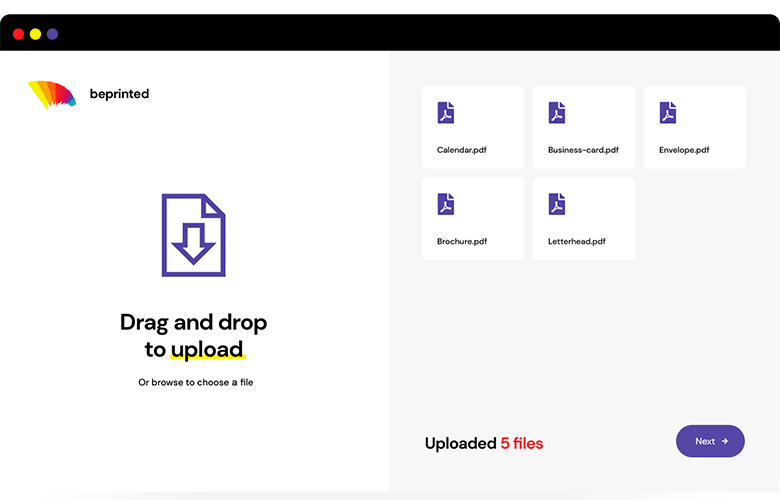Select the Calendar.pdf file name
The width and height of the screenshot is (780, 500).
[462, 150]
